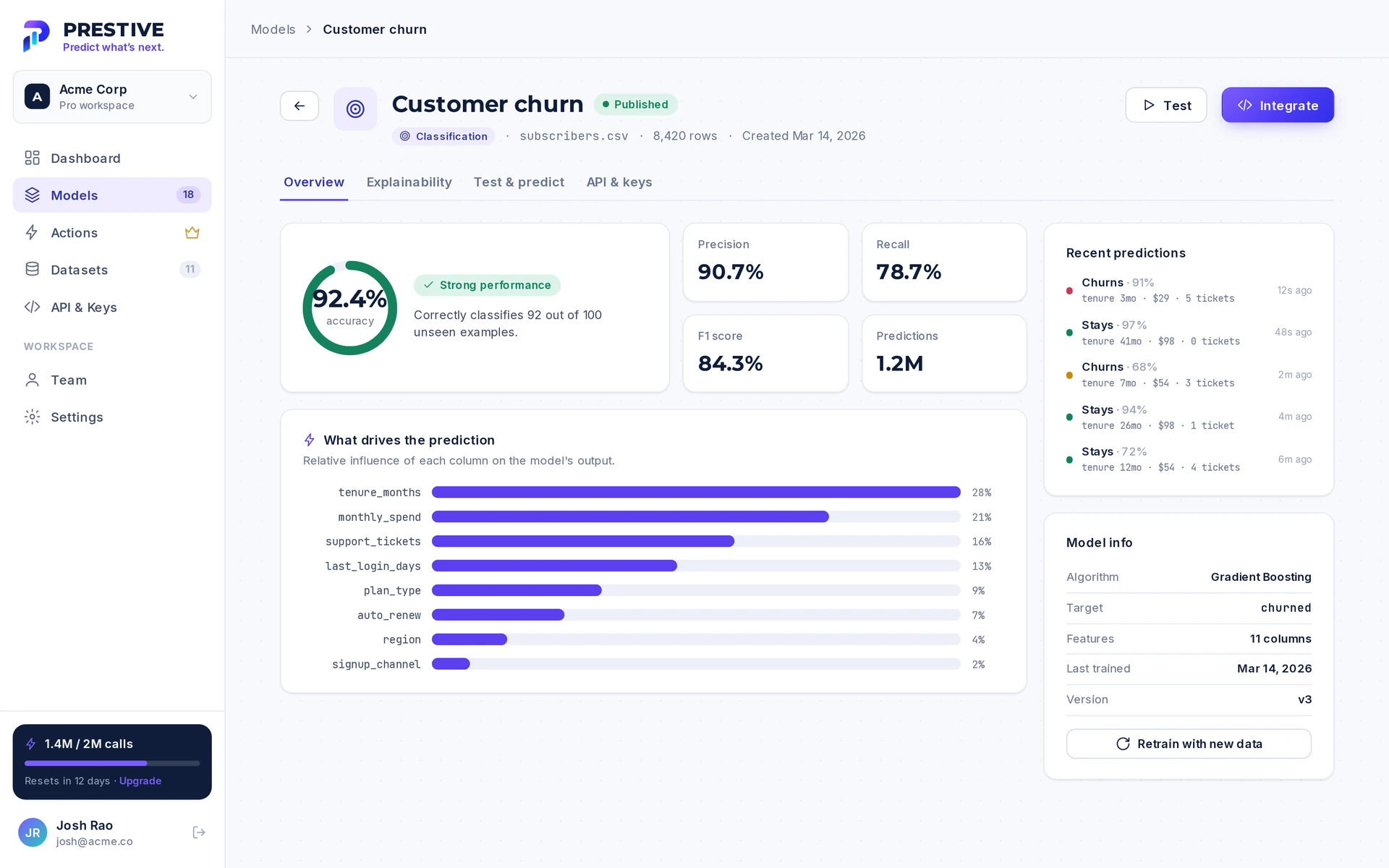Click the crown premium icon beside Actions
This screenshot has width=1389, height=868.
(192, 232)
